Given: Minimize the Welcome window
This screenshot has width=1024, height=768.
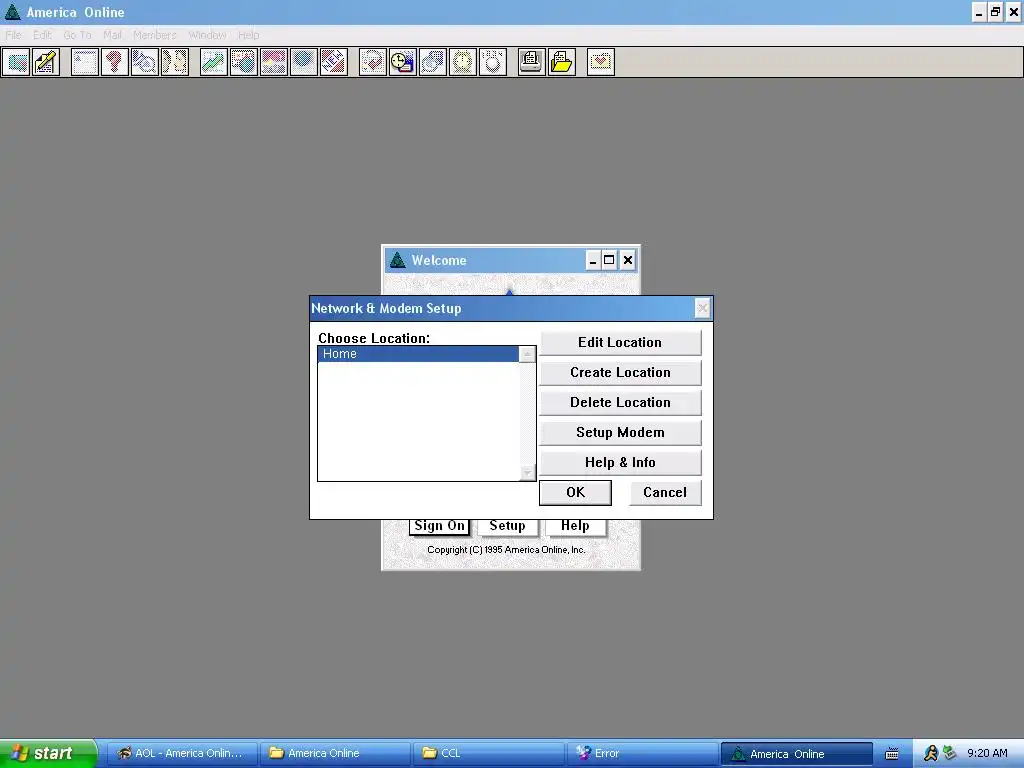Looking at the screenshot, I should pos(592,261).
